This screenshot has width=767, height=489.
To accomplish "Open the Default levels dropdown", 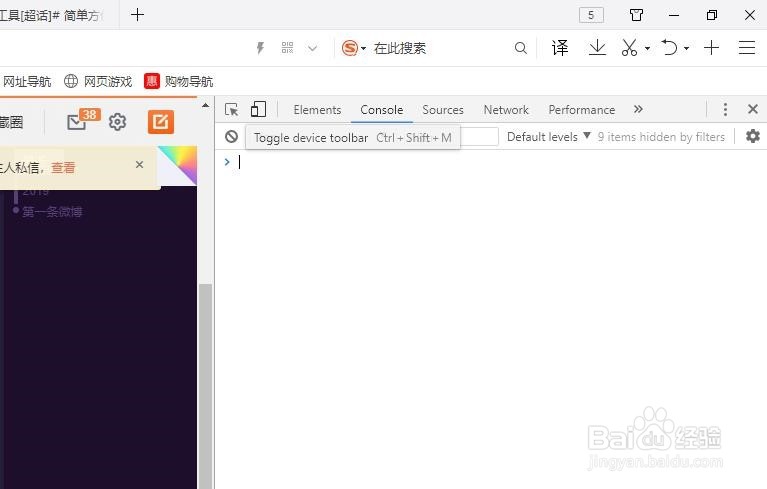I will tap(549, 136).
